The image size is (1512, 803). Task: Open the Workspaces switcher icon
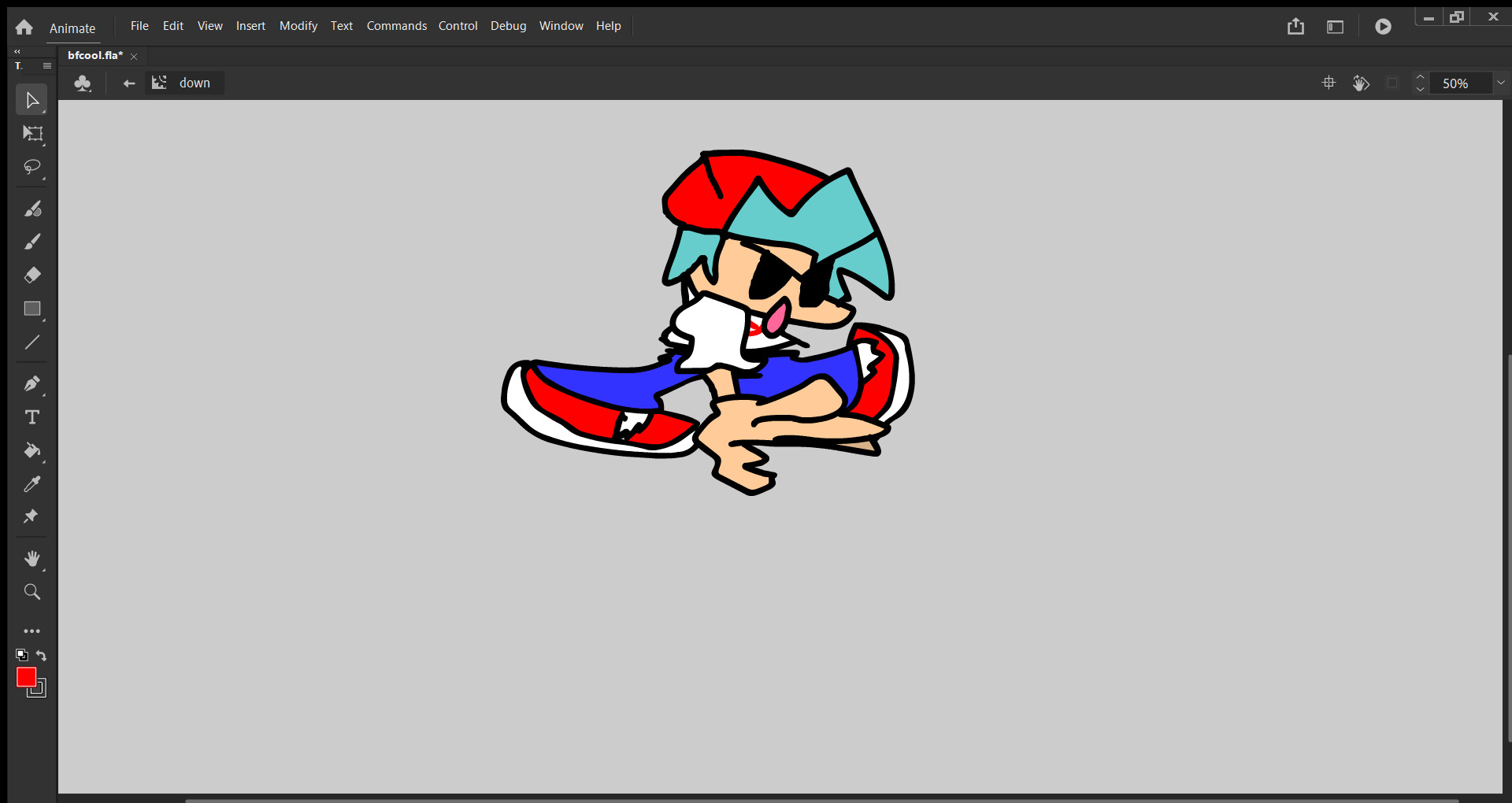point(1335,27)
